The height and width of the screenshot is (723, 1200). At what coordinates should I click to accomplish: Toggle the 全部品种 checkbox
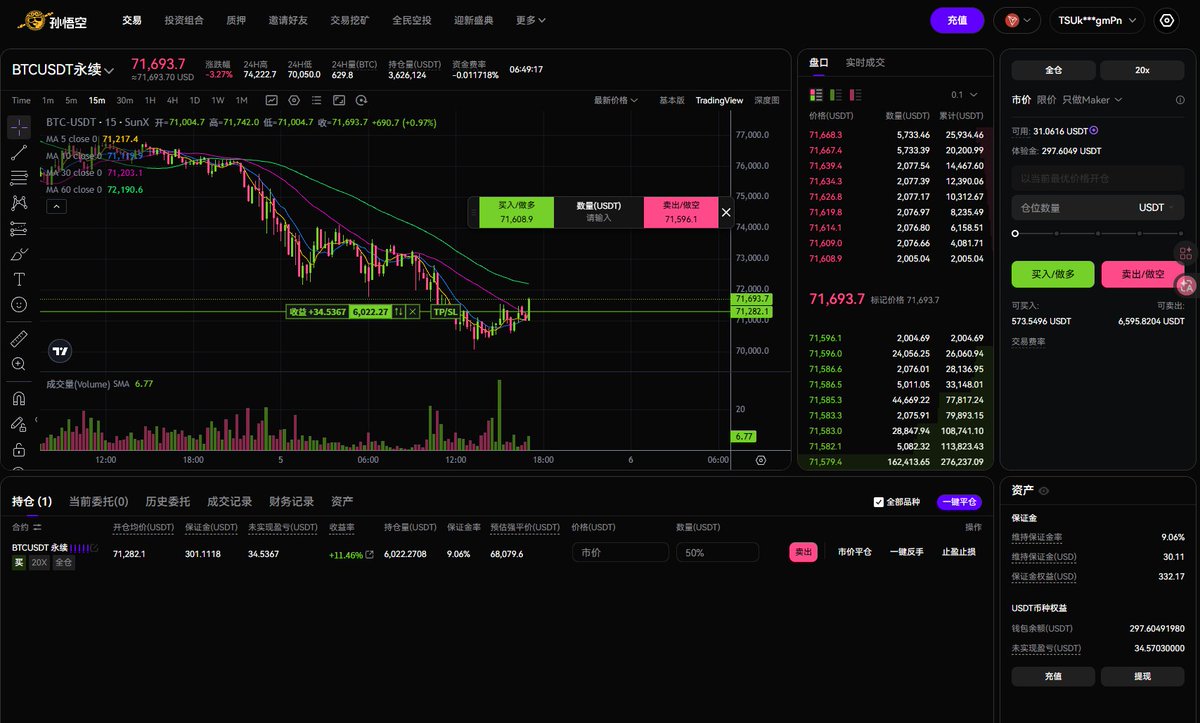coord(879,502)
